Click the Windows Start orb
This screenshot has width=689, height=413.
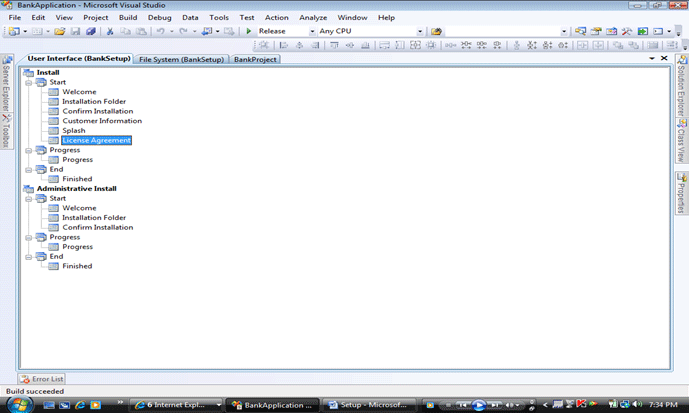19,404
